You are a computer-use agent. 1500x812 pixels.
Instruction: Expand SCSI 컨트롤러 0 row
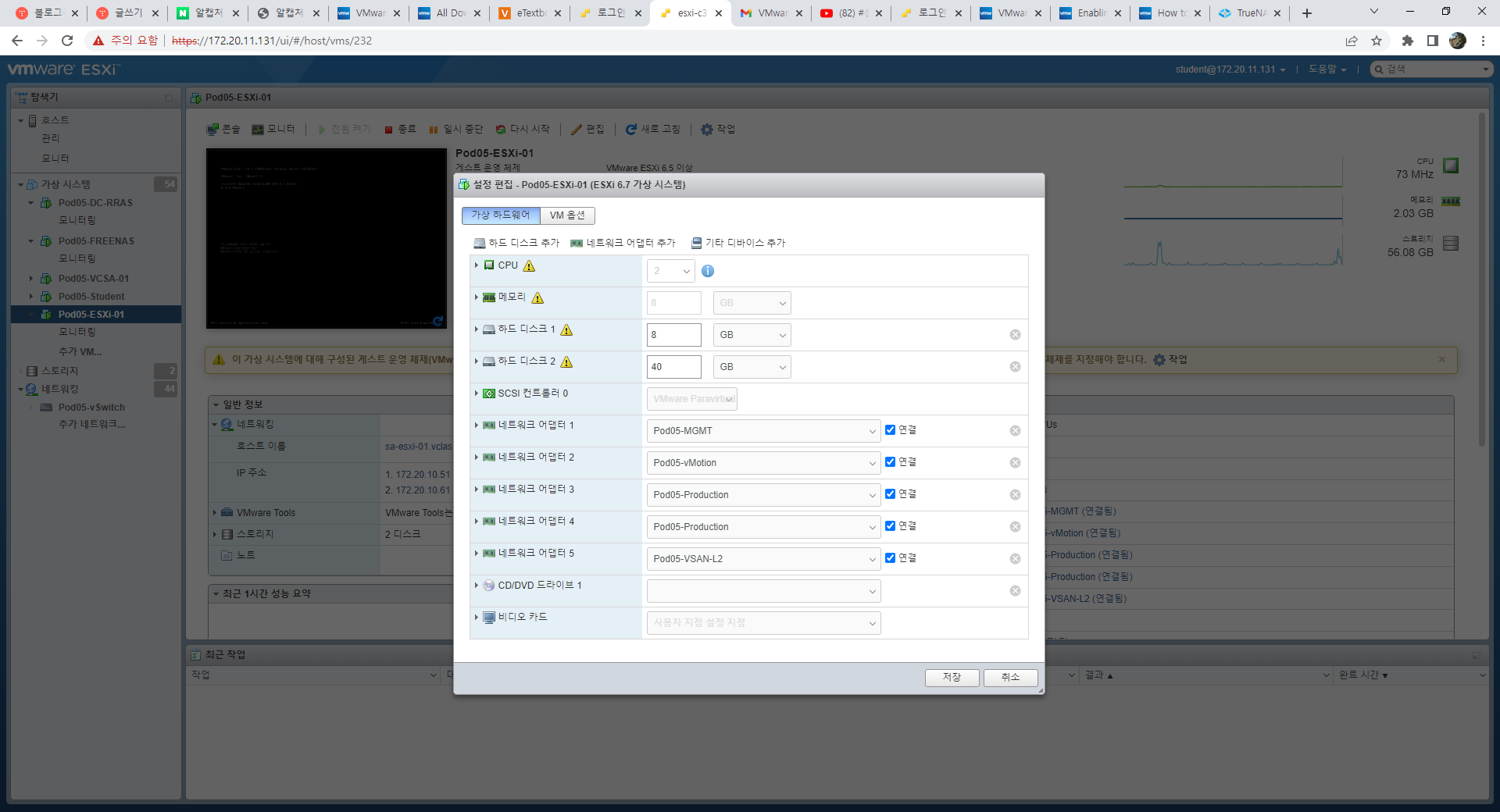[x=477, y=394]
